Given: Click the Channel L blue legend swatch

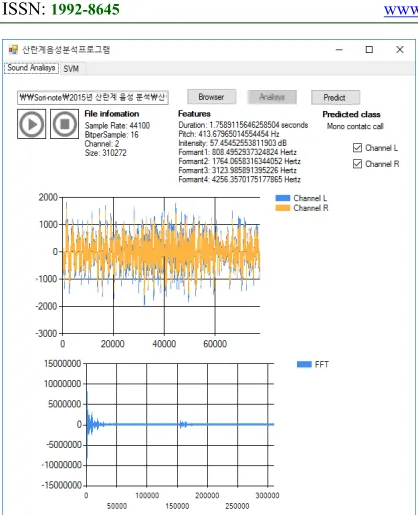Looking at the screenshot, I should pos(283,198).
